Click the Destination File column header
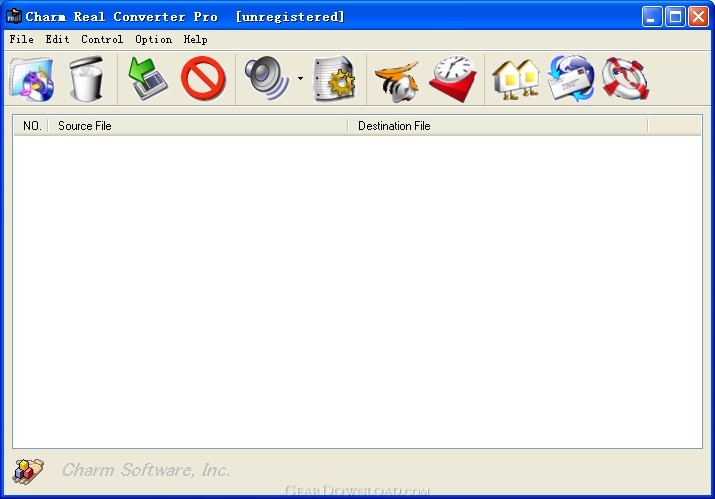 point(498,126)
